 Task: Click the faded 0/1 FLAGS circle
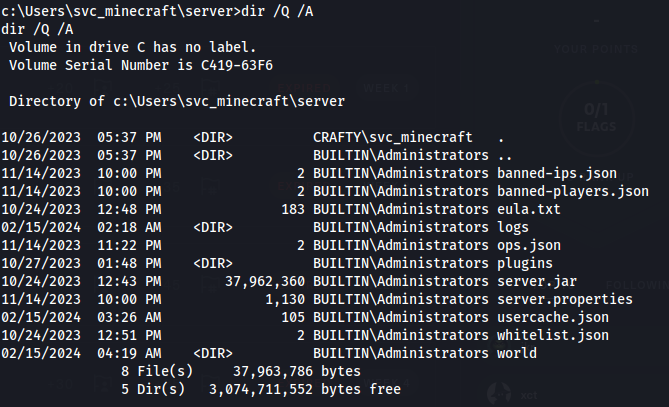pos(596,117)
